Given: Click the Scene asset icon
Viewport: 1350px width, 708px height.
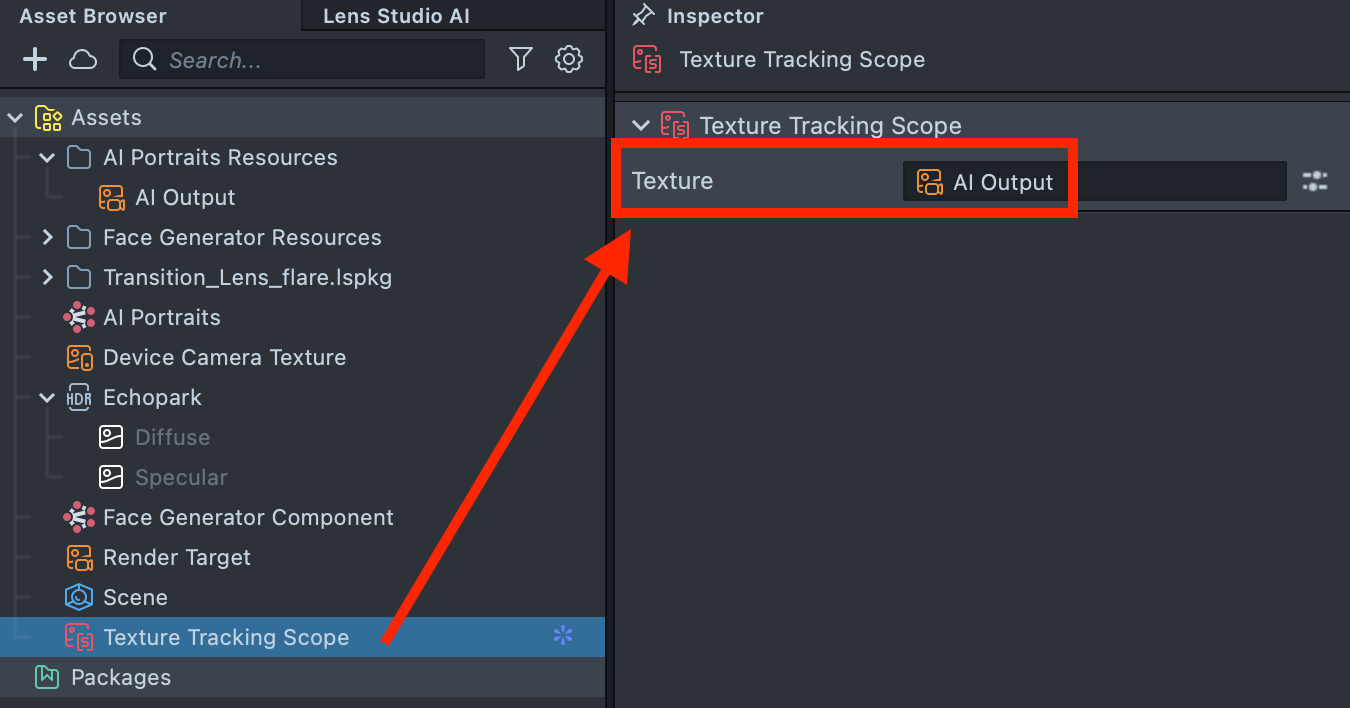Looking at the screenshot, I should 79,598.
